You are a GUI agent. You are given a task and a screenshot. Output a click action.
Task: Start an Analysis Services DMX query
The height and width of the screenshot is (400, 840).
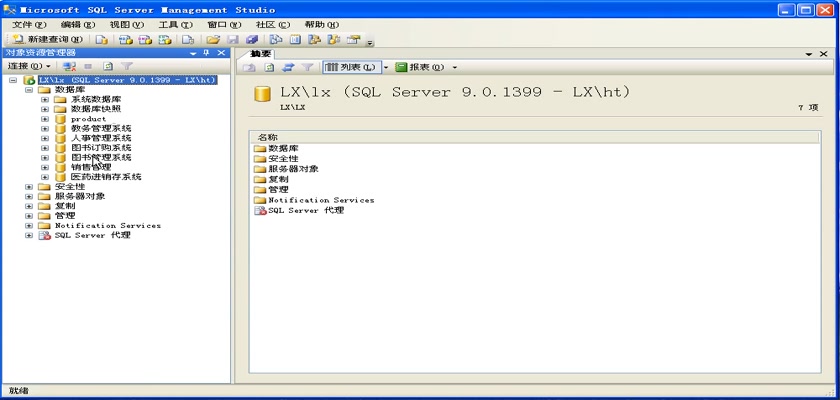point(145,39)
